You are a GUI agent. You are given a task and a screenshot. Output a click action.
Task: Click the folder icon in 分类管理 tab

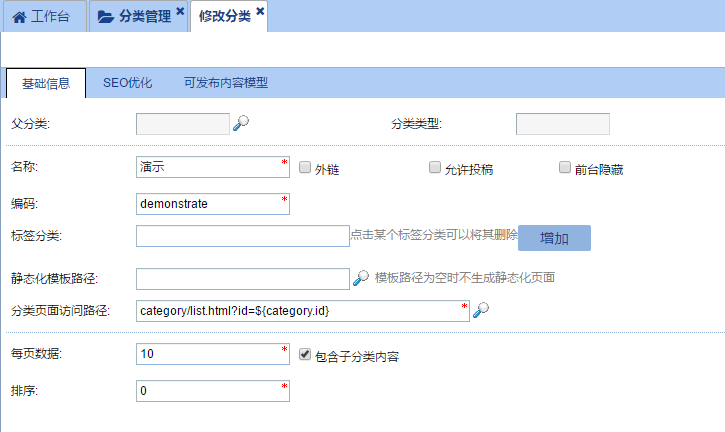106,17
